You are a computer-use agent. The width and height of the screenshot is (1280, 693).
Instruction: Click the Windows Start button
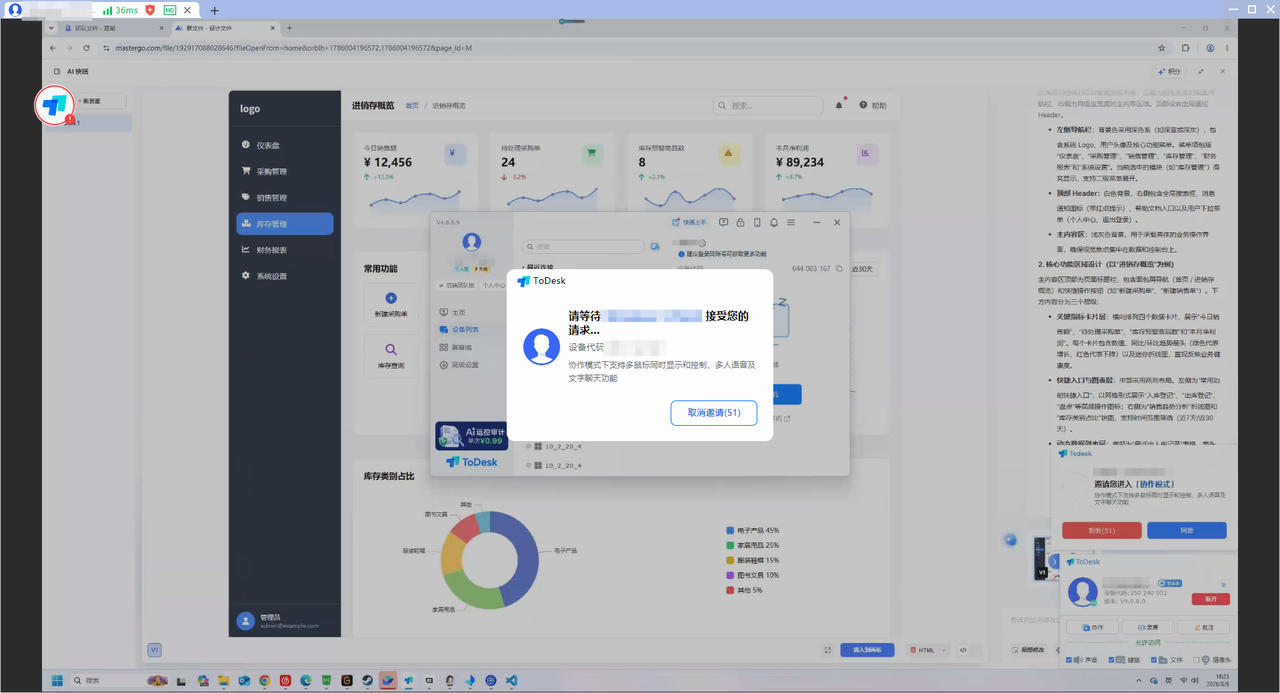pos(57,680)
